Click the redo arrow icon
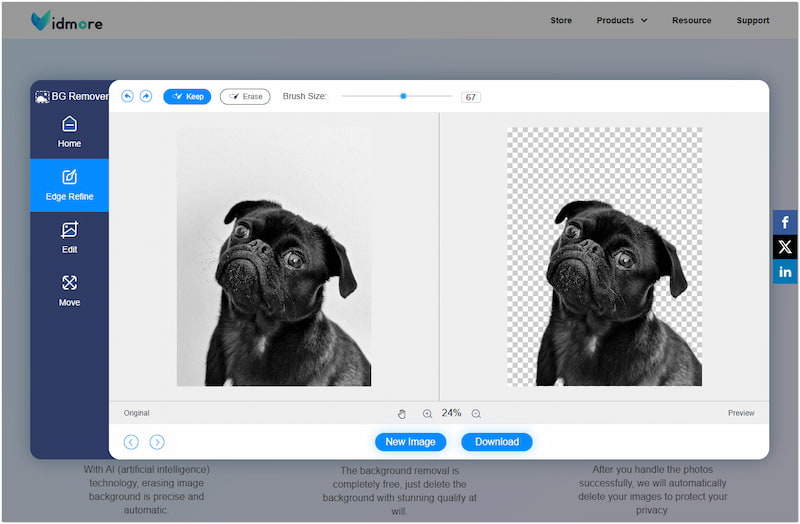The width and height of the screenshot is (800, 524). pyautogui.click(x=146, y=96)
